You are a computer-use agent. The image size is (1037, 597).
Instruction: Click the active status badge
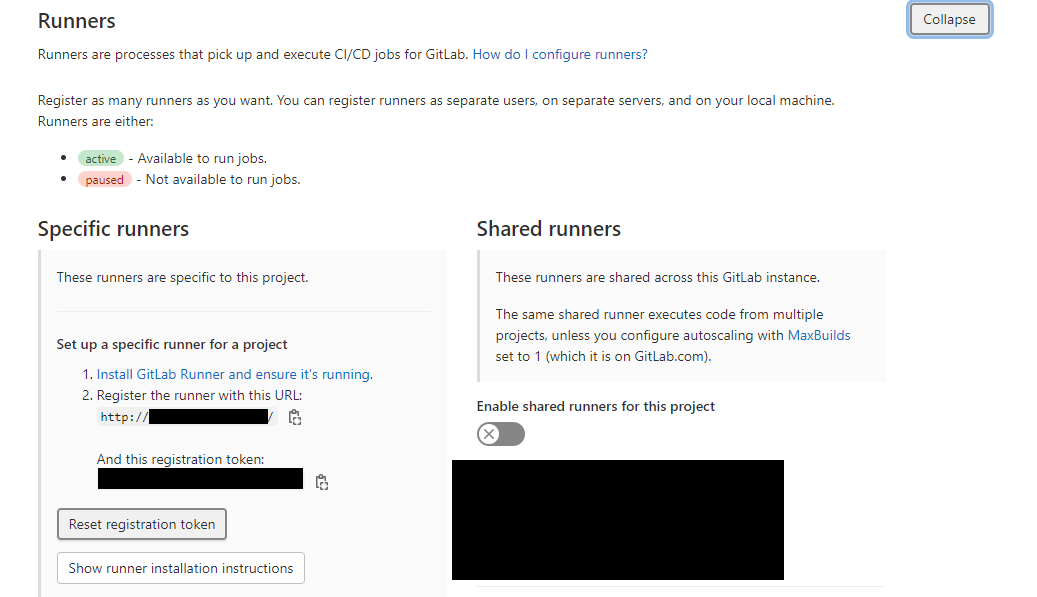[101, 158]
